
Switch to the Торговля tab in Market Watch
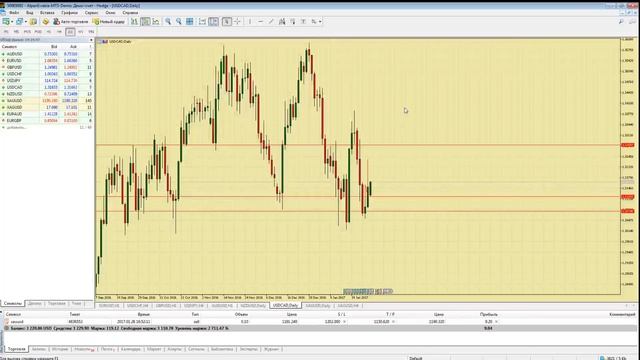click(57, 304)
